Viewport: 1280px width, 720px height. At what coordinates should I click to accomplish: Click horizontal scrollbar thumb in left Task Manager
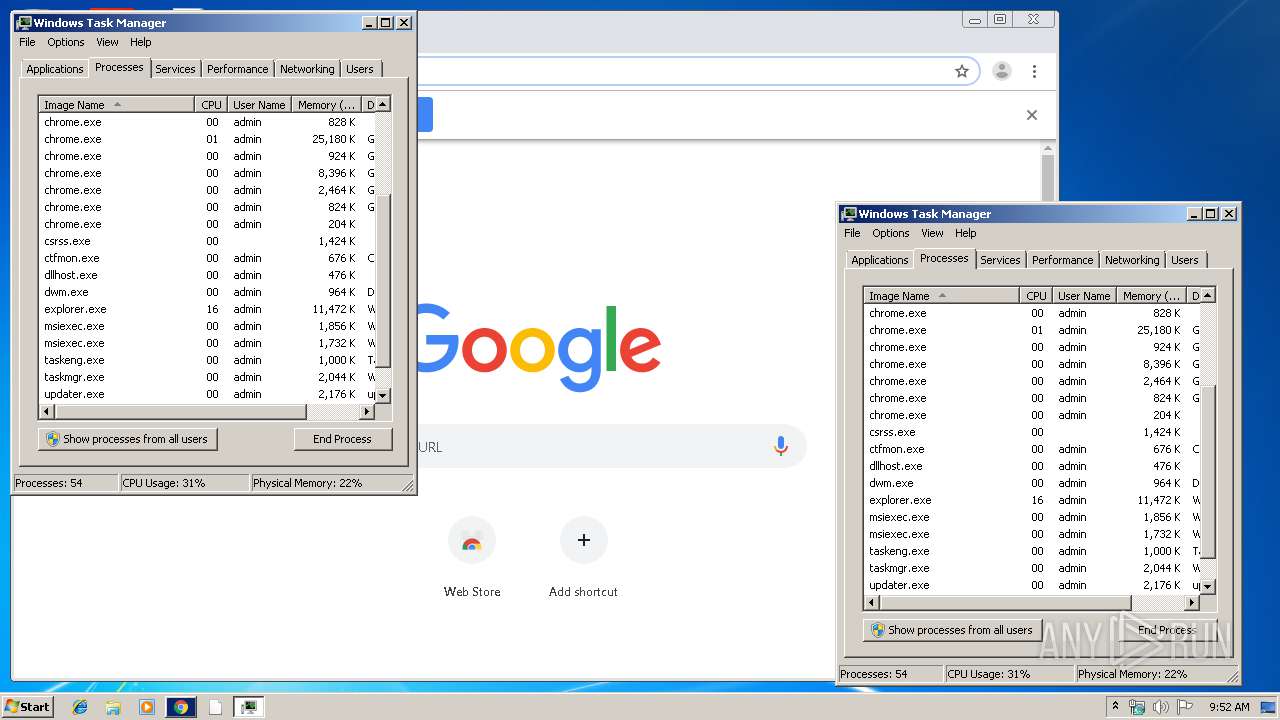180,412
